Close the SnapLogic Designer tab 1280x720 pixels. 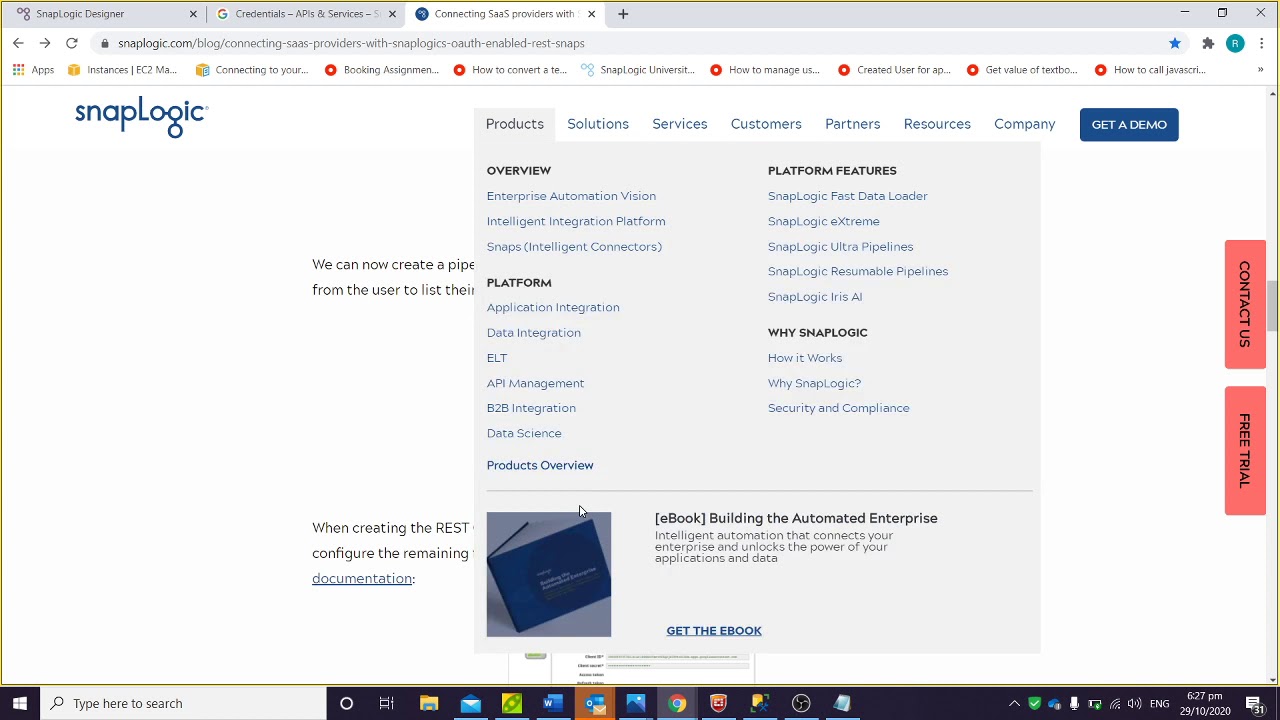click(193, 14)
